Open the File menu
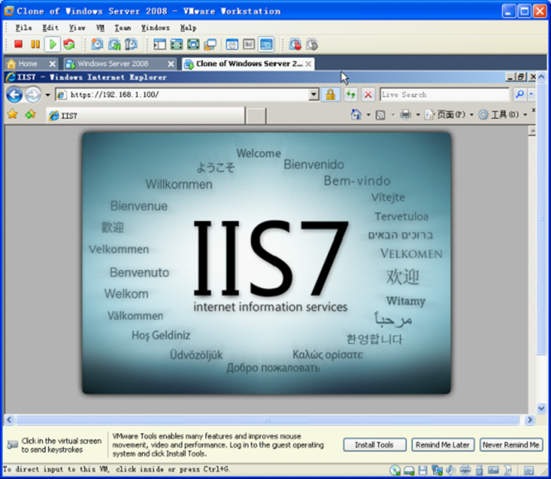Image resolution: width=551 pixels, height=479 pixels. pyautogui.click(x=24, y=28)
